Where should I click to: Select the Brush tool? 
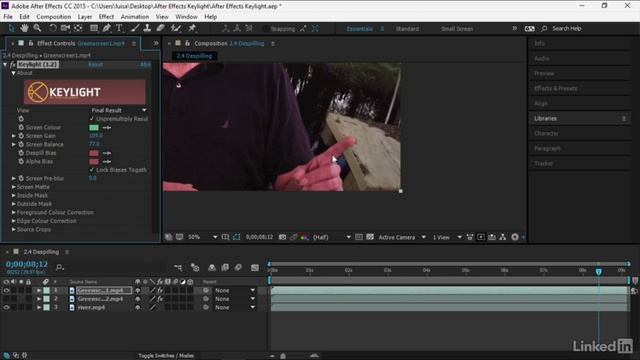click(x=135, y=28)
